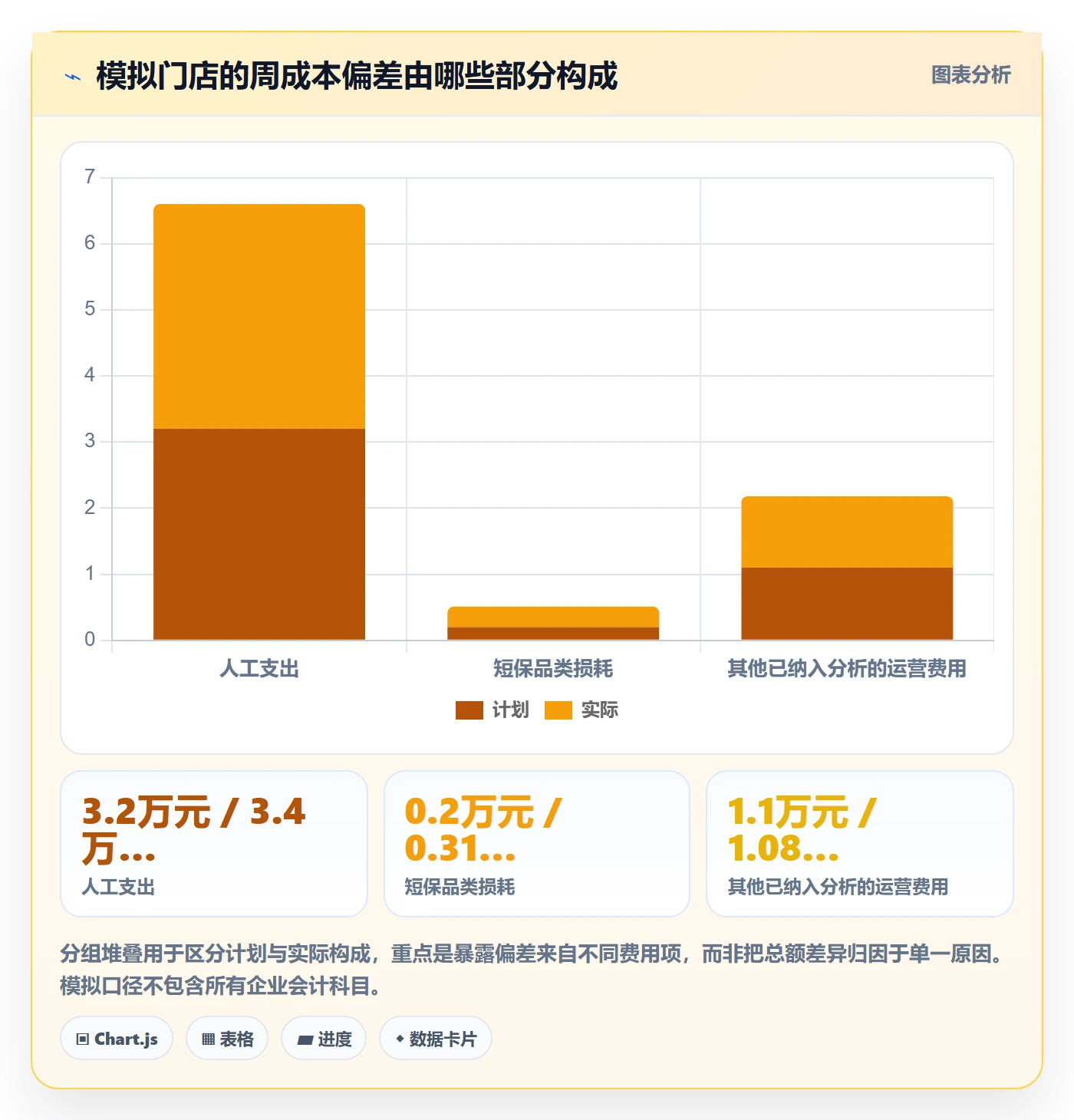
Task: Open the 0.2万元 / 0.31 data card
Action: (x=537, y=844)
